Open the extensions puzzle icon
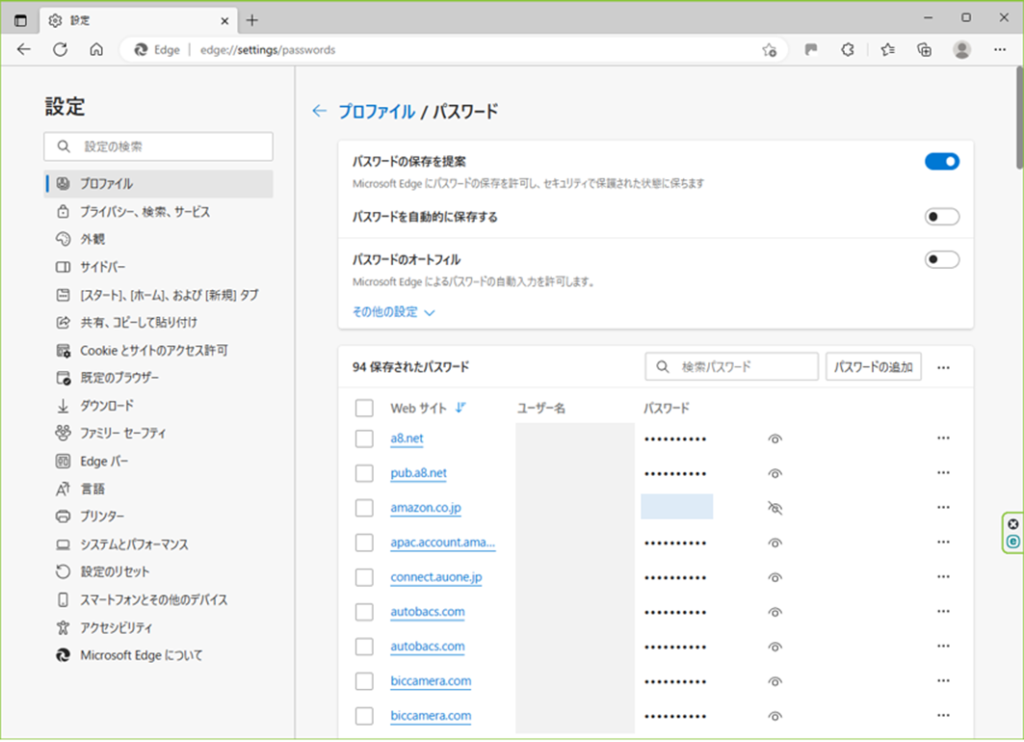The image size is (1024, 742). point(848,50)
